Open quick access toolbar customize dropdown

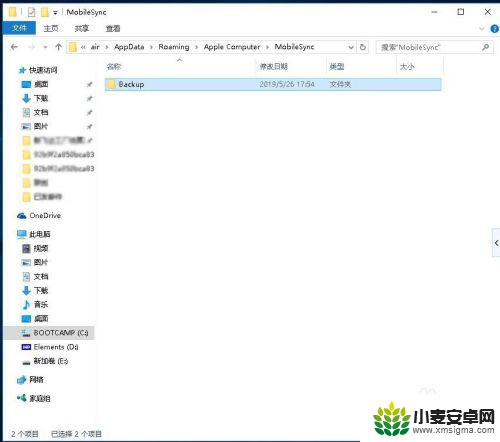(x=55, y=13)
